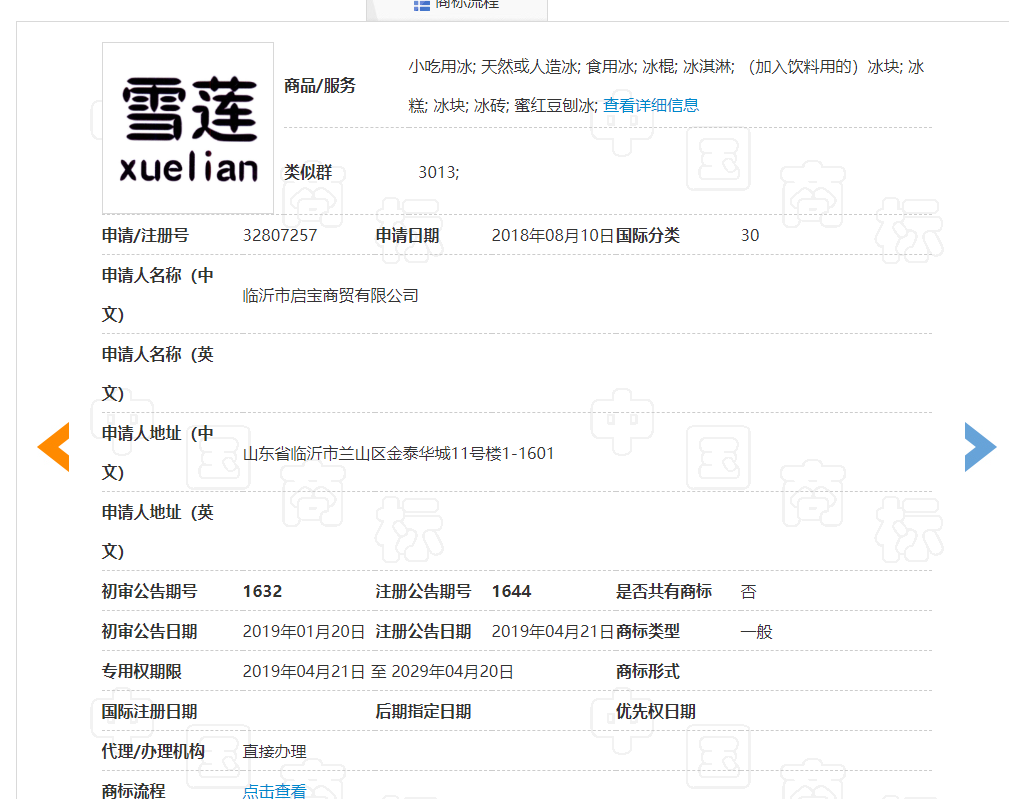Click the 2019年01月20日 preliminary announcement date

point(304,632)
